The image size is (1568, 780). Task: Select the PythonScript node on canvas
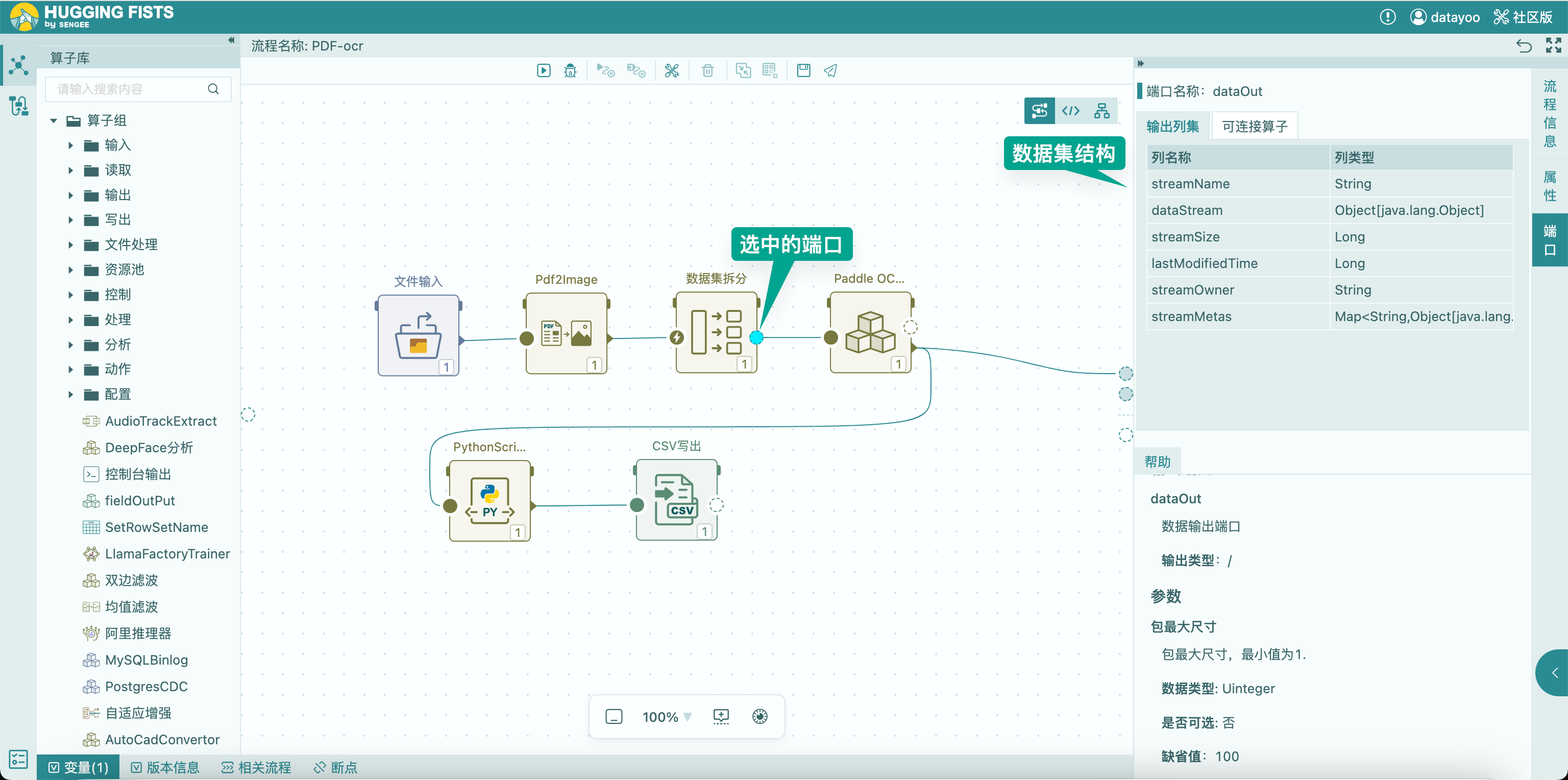click(490, 500)
